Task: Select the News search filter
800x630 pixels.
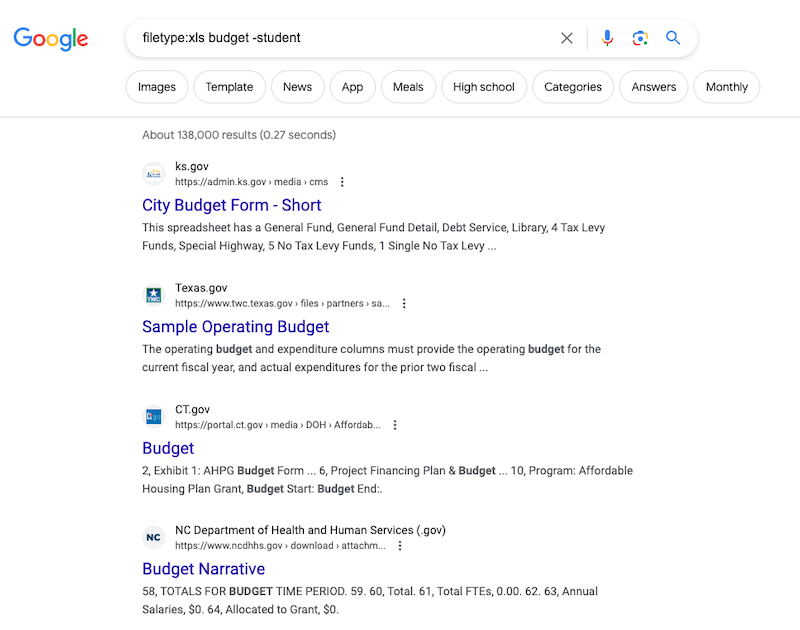Action: click(x=297, y=87)
